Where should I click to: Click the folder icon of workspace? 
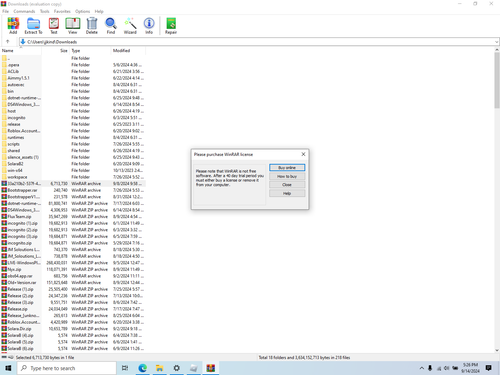tap(4, 177)
